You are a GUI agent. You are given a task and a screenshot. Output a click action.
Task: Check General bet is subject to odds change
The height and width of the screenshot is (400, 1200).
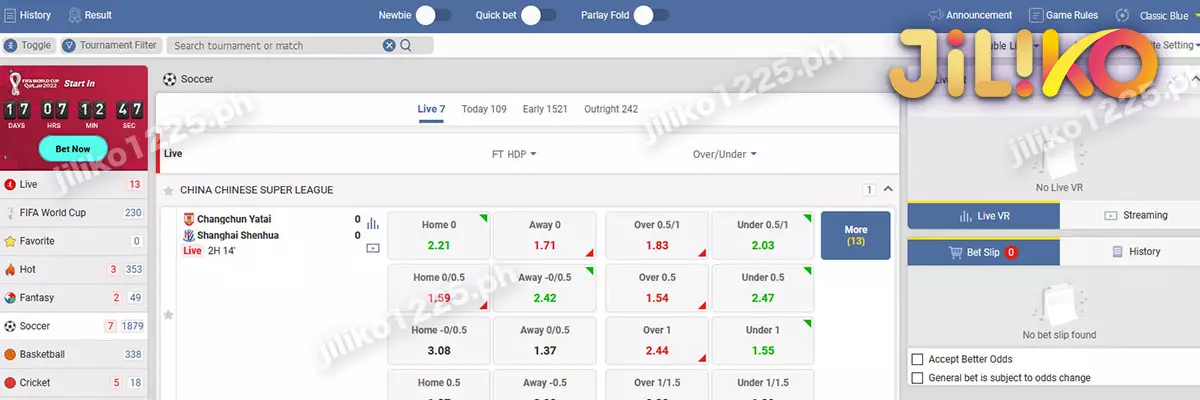(x=918, y=378)
